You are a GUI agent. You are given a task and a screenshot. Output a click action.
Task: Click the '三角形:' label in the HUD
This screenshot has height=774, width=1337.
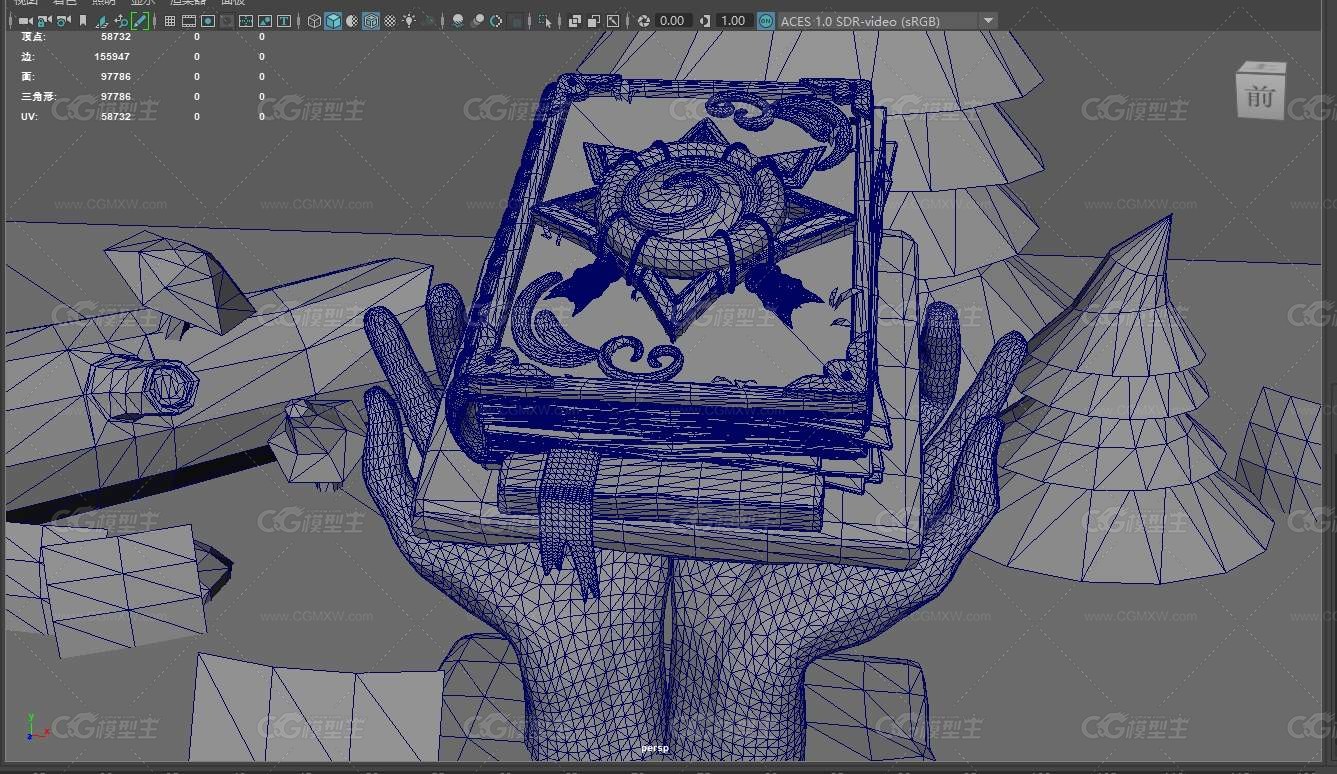click(x=38, y=97)
